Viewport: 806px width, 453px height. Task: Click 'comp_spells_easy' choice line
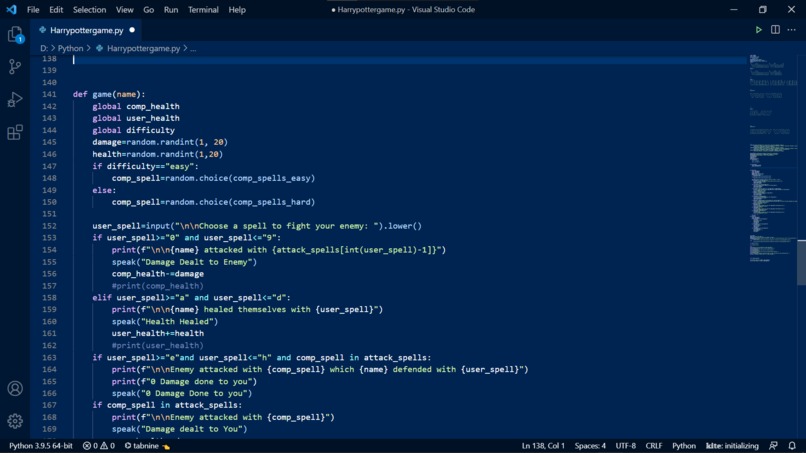coord(213,178)
